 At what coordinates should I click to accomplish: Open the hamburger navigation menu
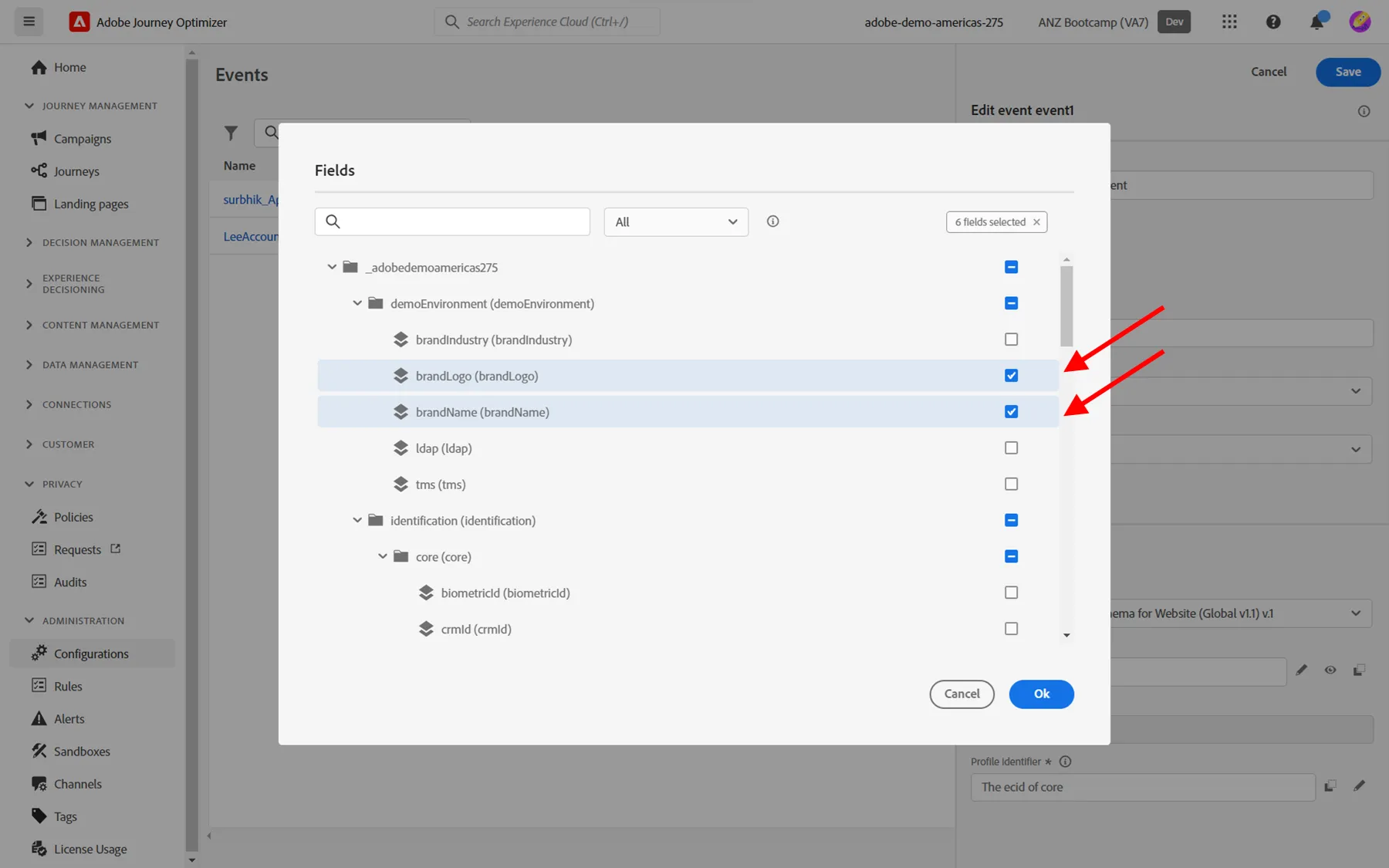coord(29,22)
